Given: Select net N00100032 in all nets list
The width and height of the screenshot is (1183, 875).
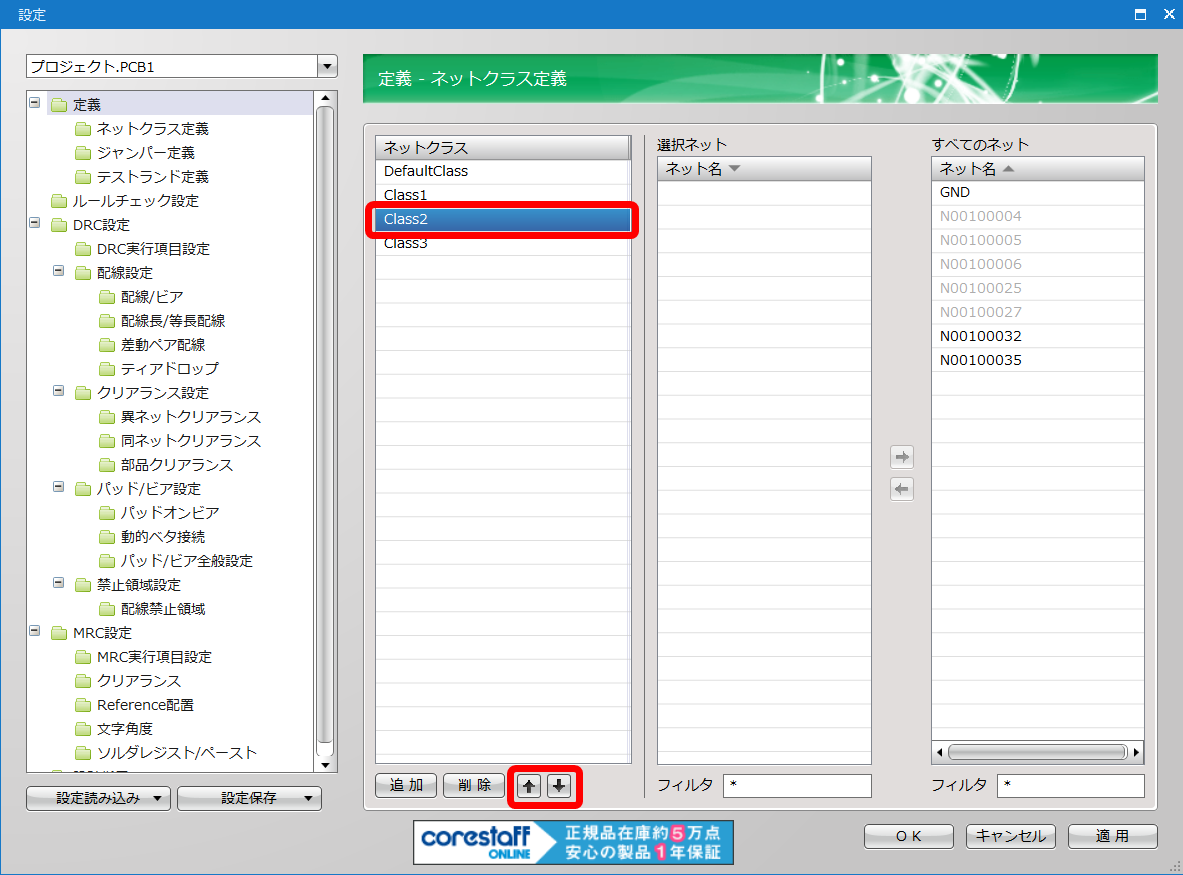Looking at the screenshot, I should [x=981, y=336].
